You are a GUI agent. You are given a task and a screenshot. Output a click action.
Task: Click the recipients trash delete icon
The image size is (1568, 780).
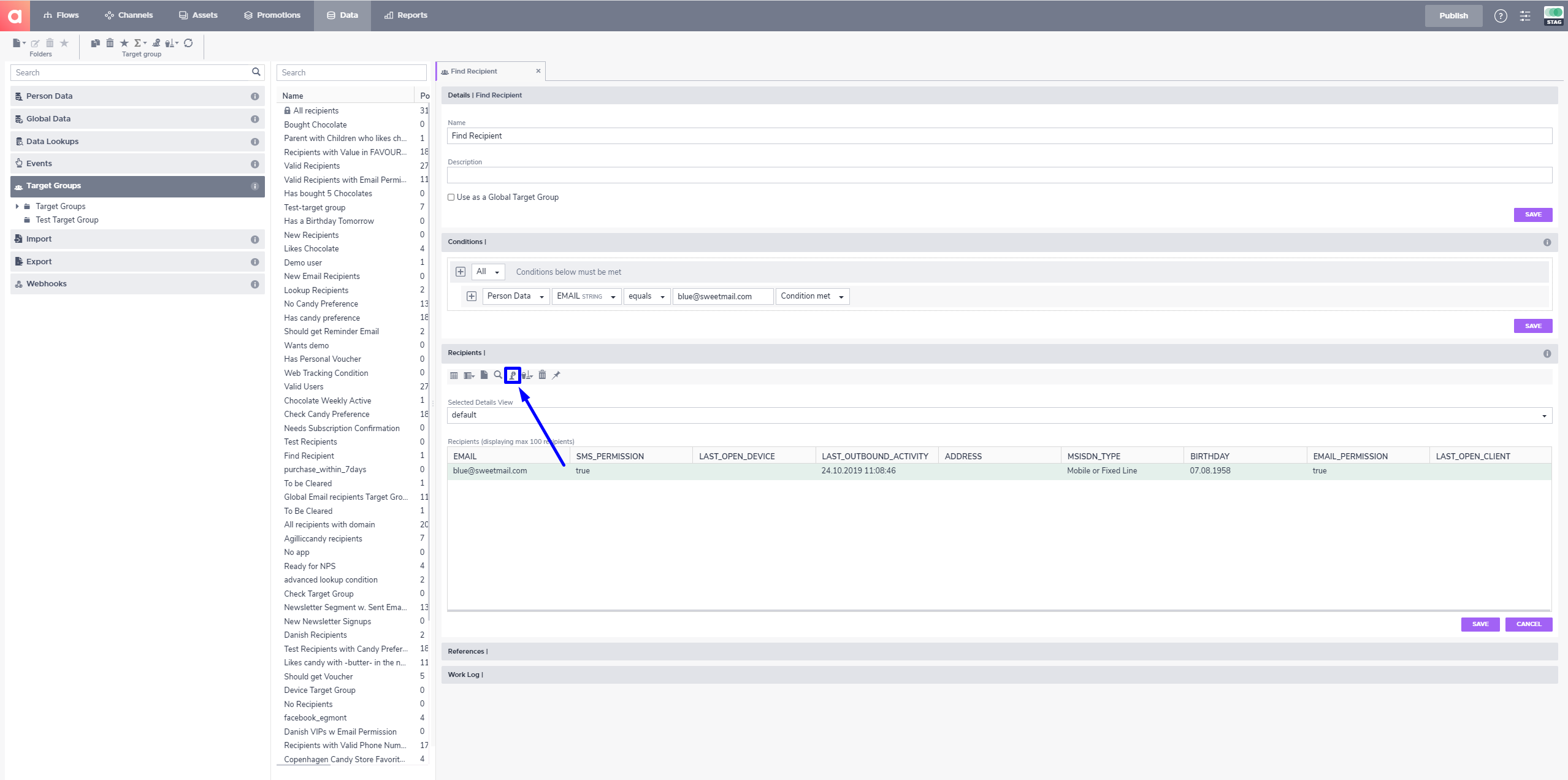click(x=542, y=375)
